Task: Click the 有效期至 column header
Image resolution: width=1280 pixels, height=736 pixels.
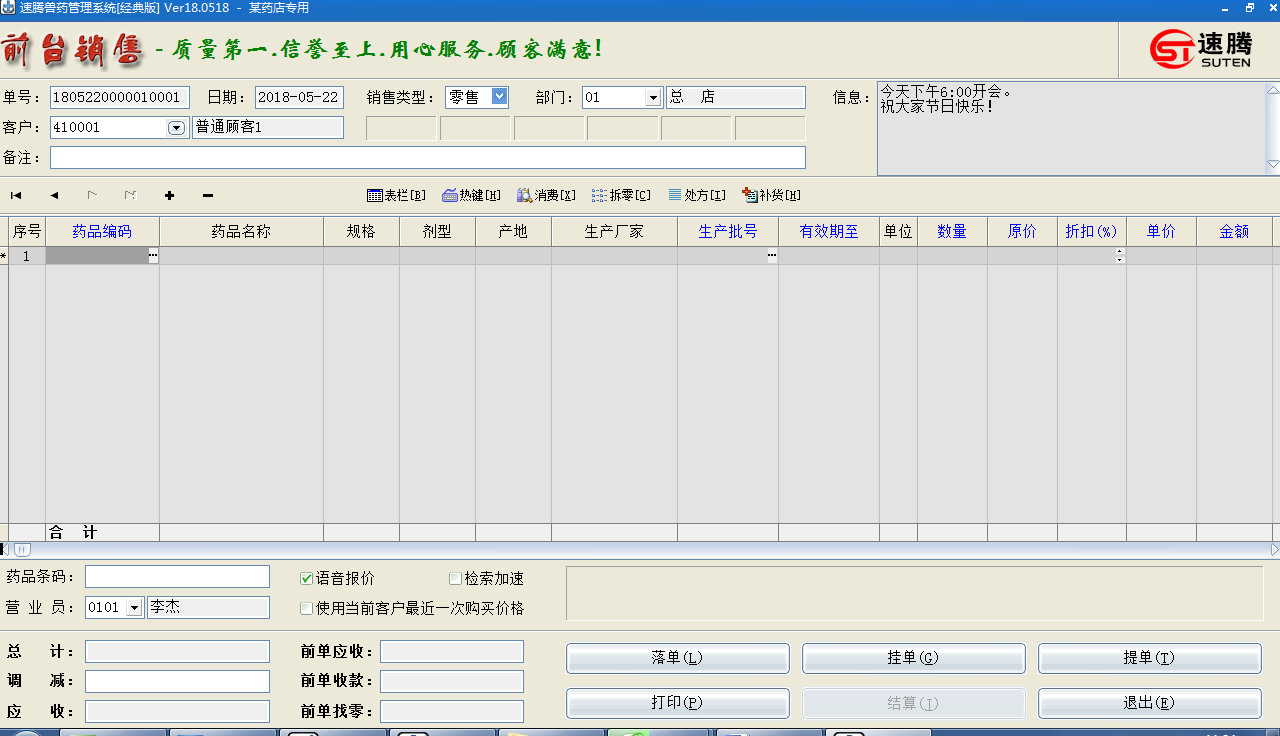Action: pos(829,231)
